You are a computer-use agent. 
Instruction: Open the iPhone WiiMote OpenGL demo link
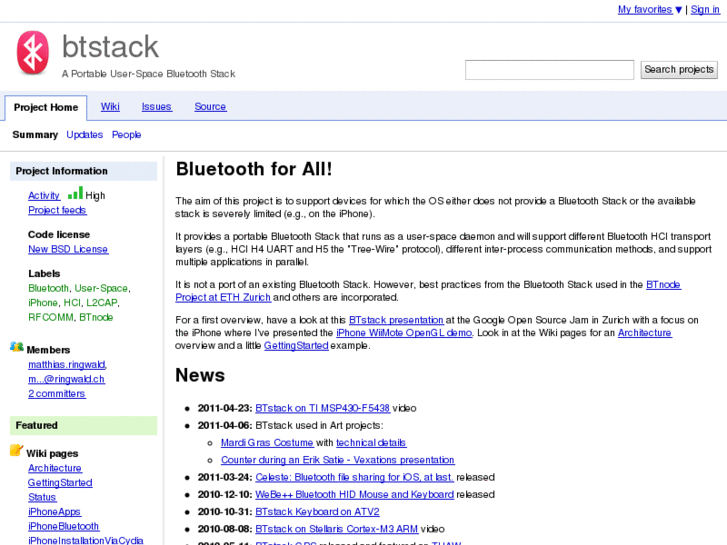(x=404, y=333)
